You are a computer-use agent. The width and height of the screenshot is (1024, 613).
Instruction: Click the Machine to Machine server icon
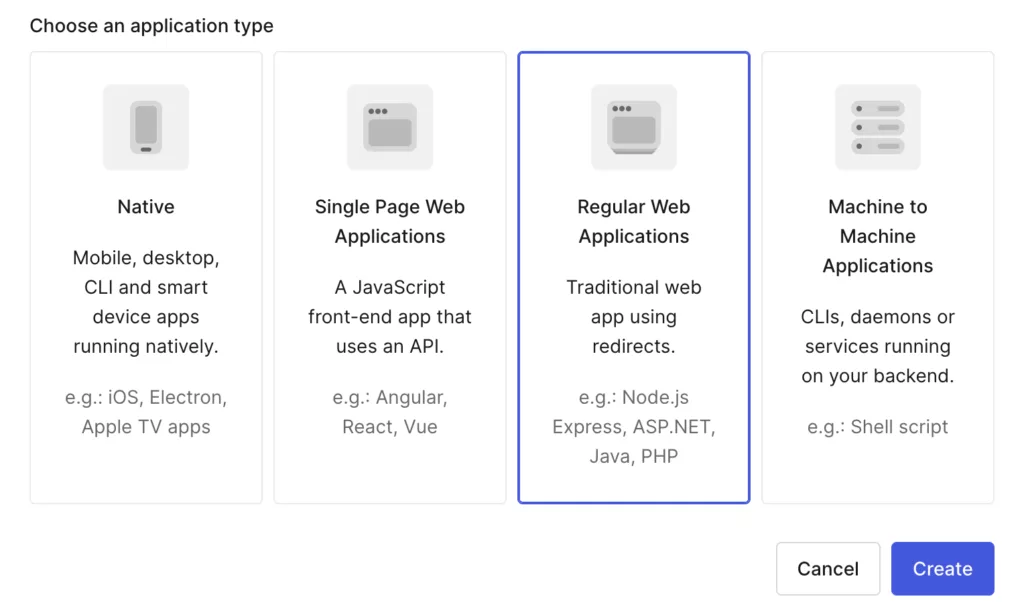point(878,127)
